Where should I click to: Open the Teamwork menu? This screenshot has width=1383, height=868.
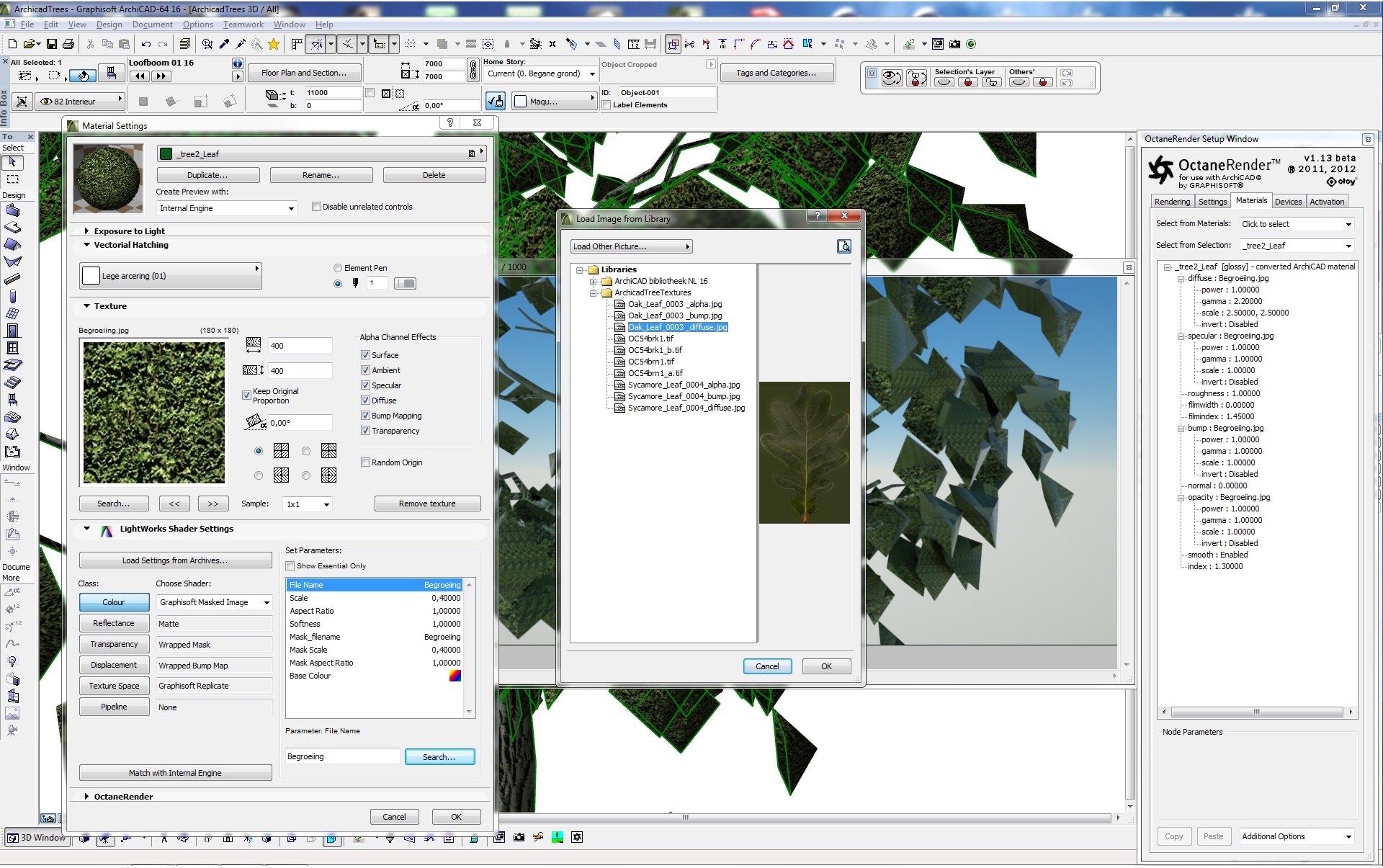coord(243,24)
